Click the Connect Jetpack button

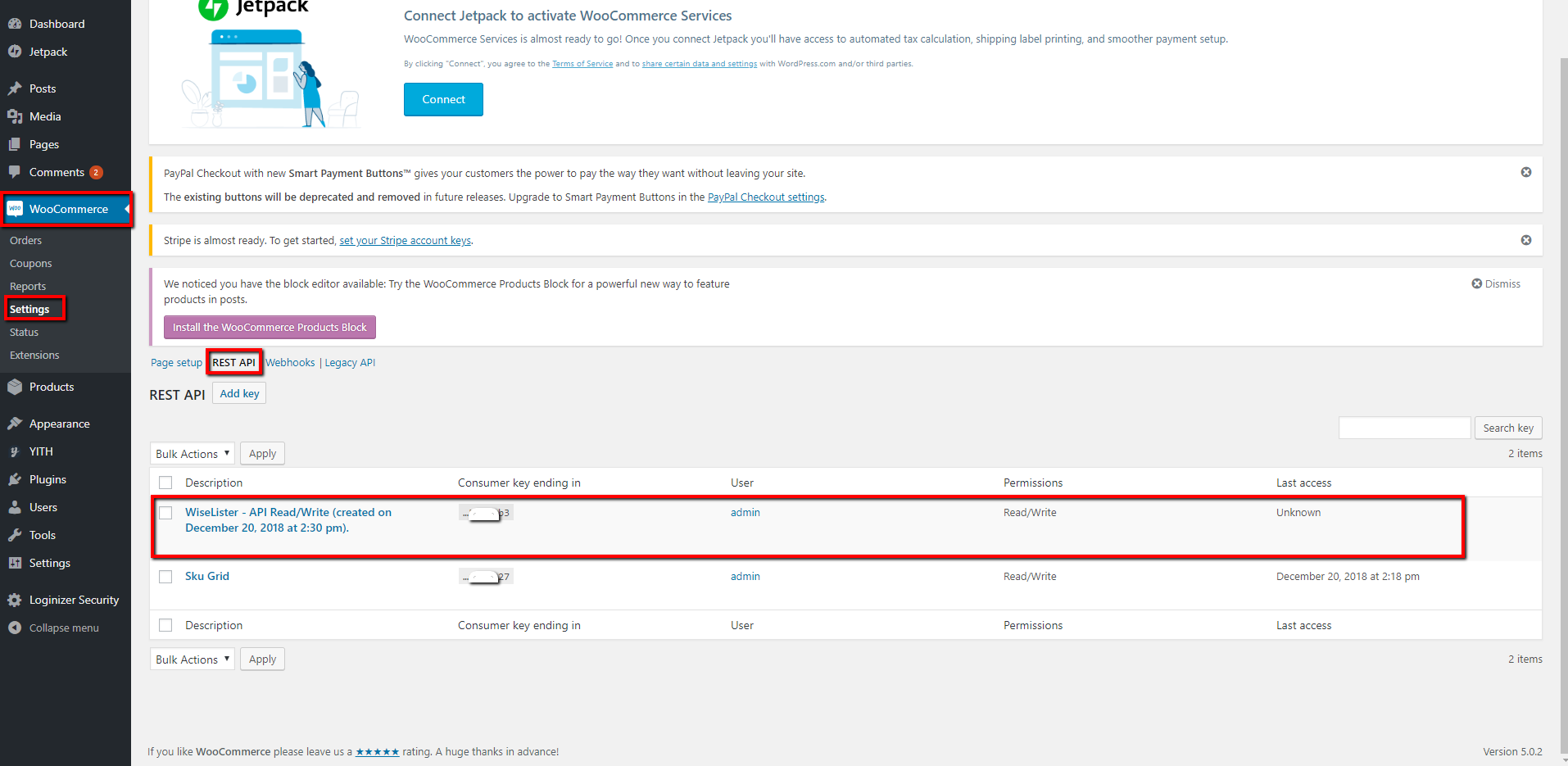click(x=443, y=99)
